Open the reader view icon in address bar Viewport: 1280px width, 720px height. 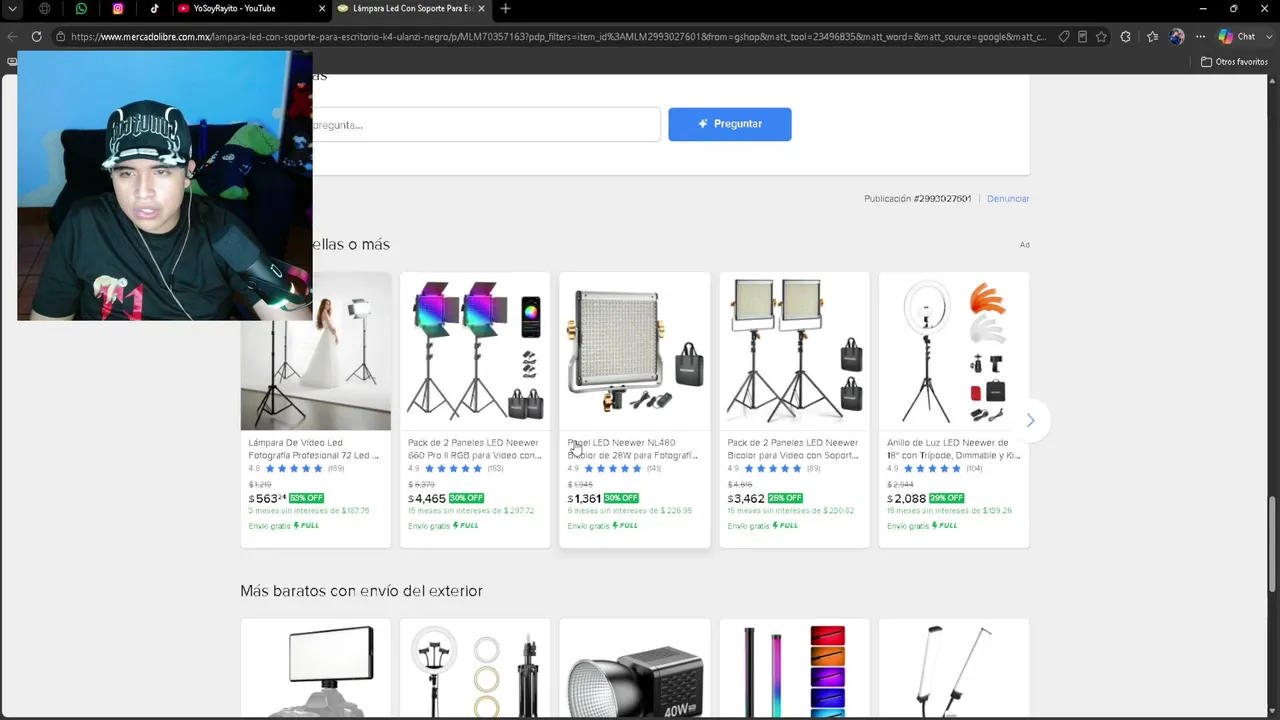point(1082,37)
